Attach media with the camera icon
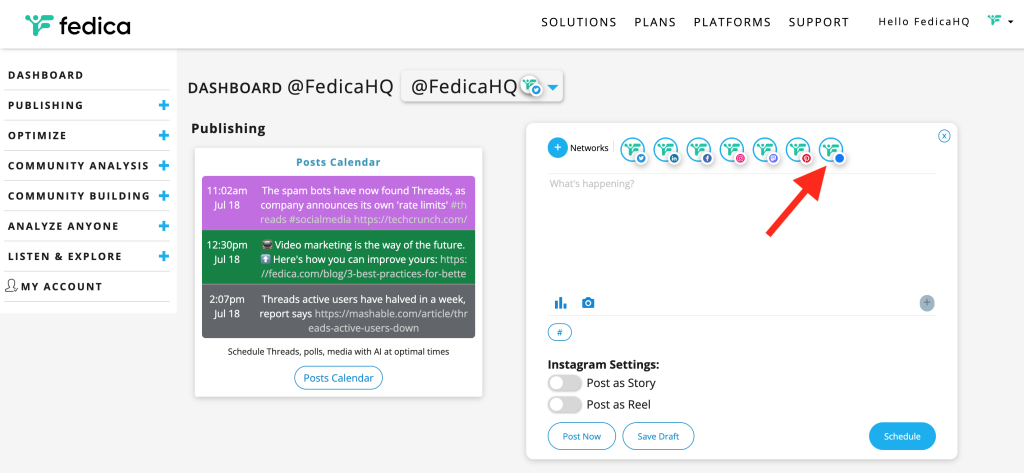 pos(588,303)
